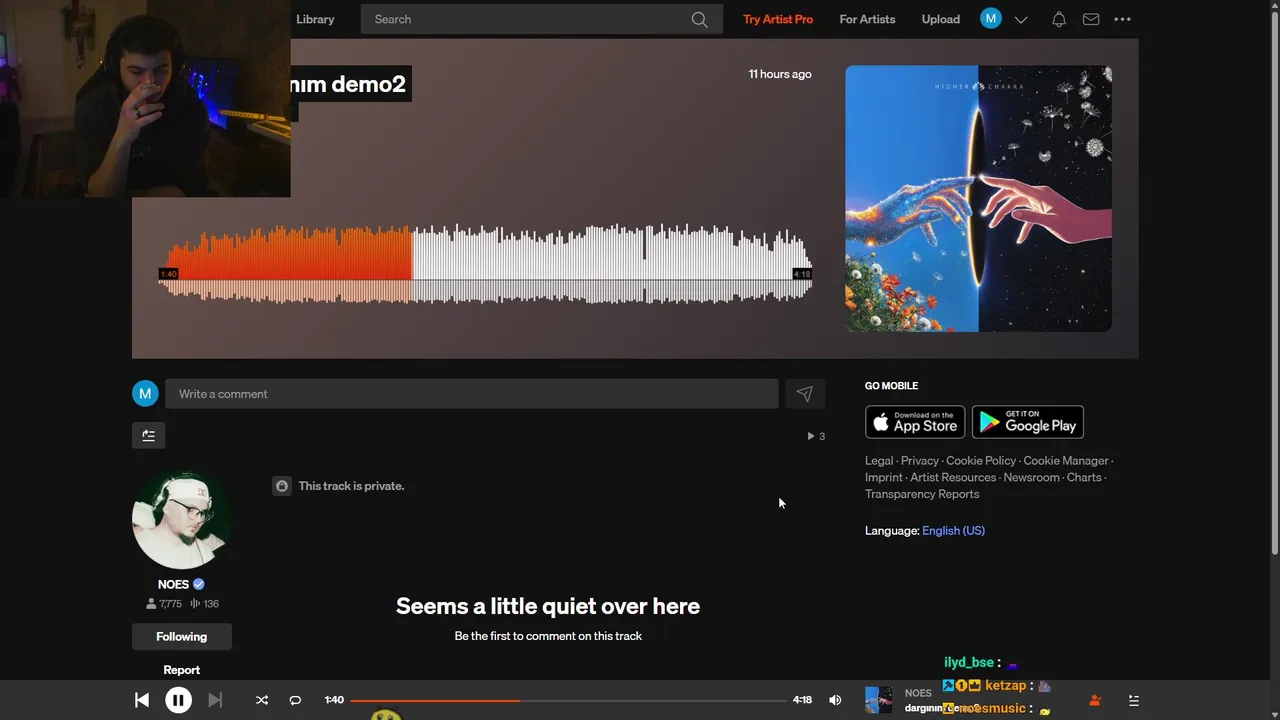Viewport: 1280px width, 720px height.
Task: Open NOES profile picture
Action: [181, 520]
